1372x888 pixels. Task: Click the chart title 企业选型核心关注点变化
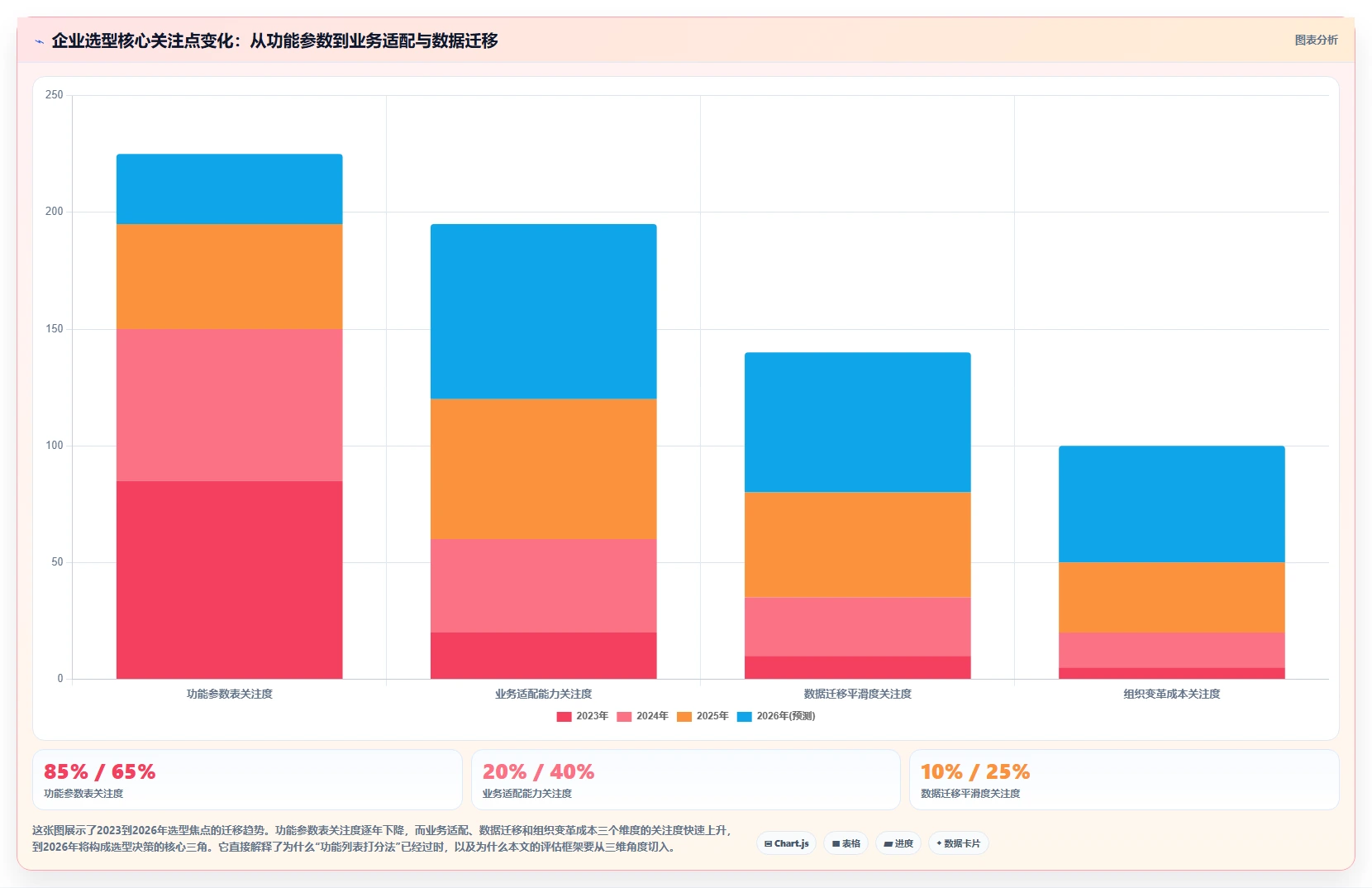tap(274, 41)
